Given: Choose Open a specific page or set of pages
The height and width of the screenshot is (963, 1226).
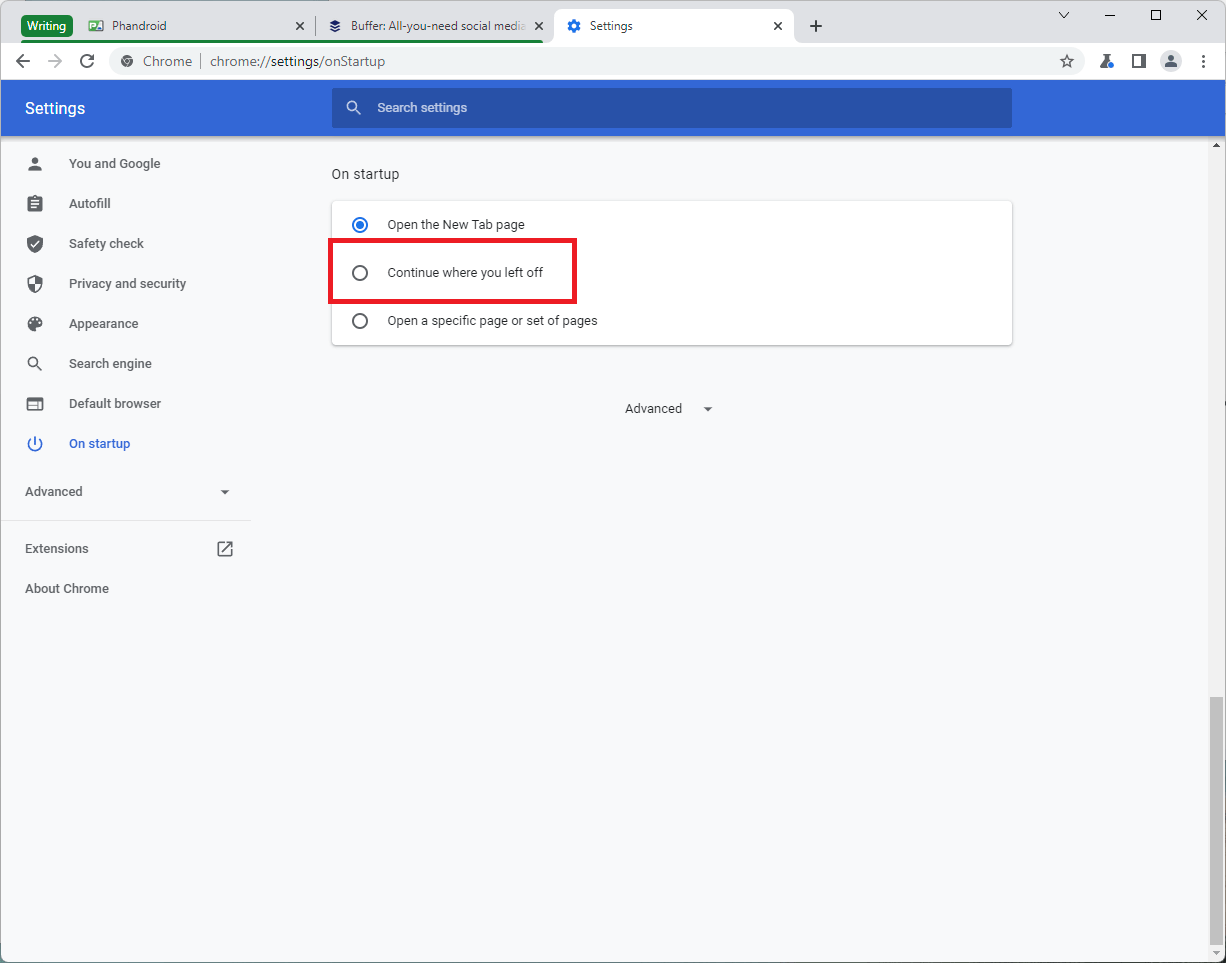Looking at the screenshot, I should click(x=360, y=320).
